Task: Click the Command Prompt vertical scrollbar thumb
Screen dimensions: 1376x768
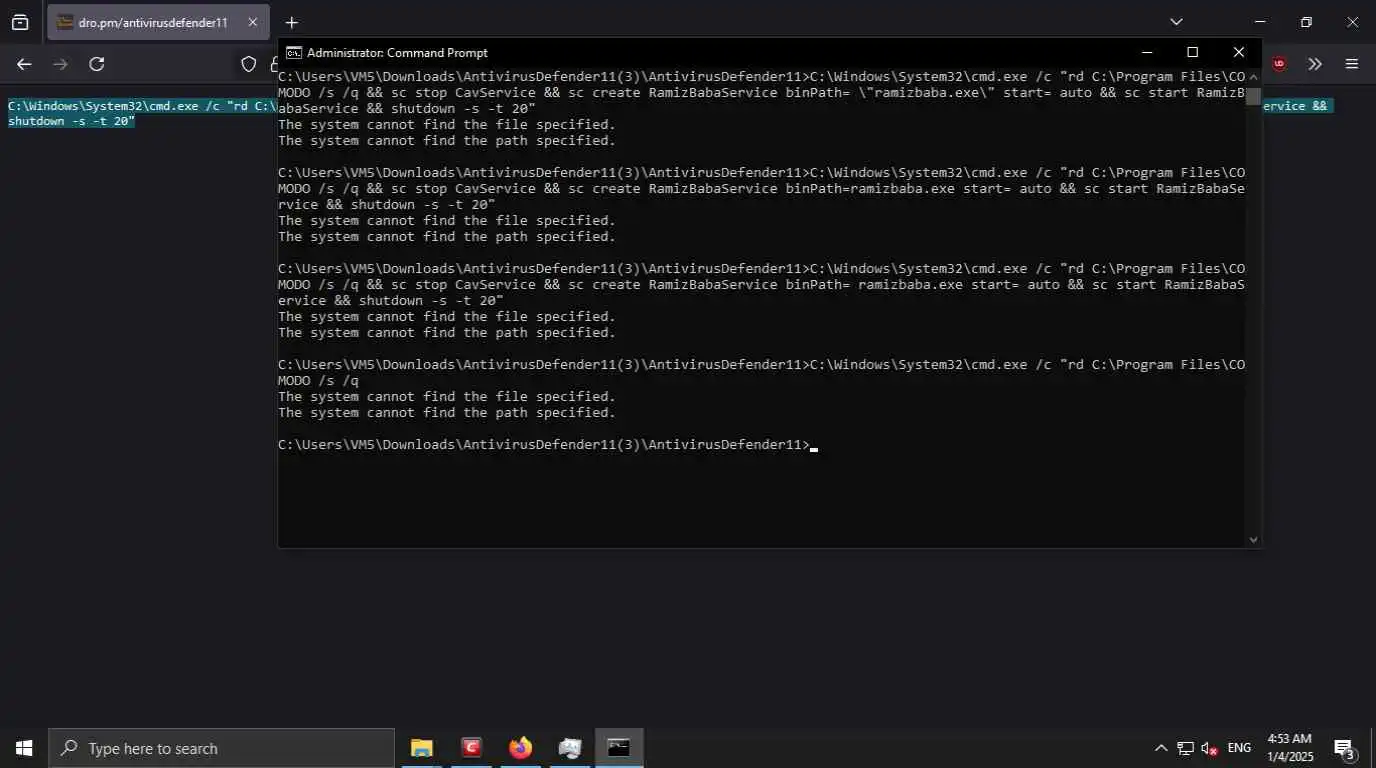Action: click(1253, 95)
